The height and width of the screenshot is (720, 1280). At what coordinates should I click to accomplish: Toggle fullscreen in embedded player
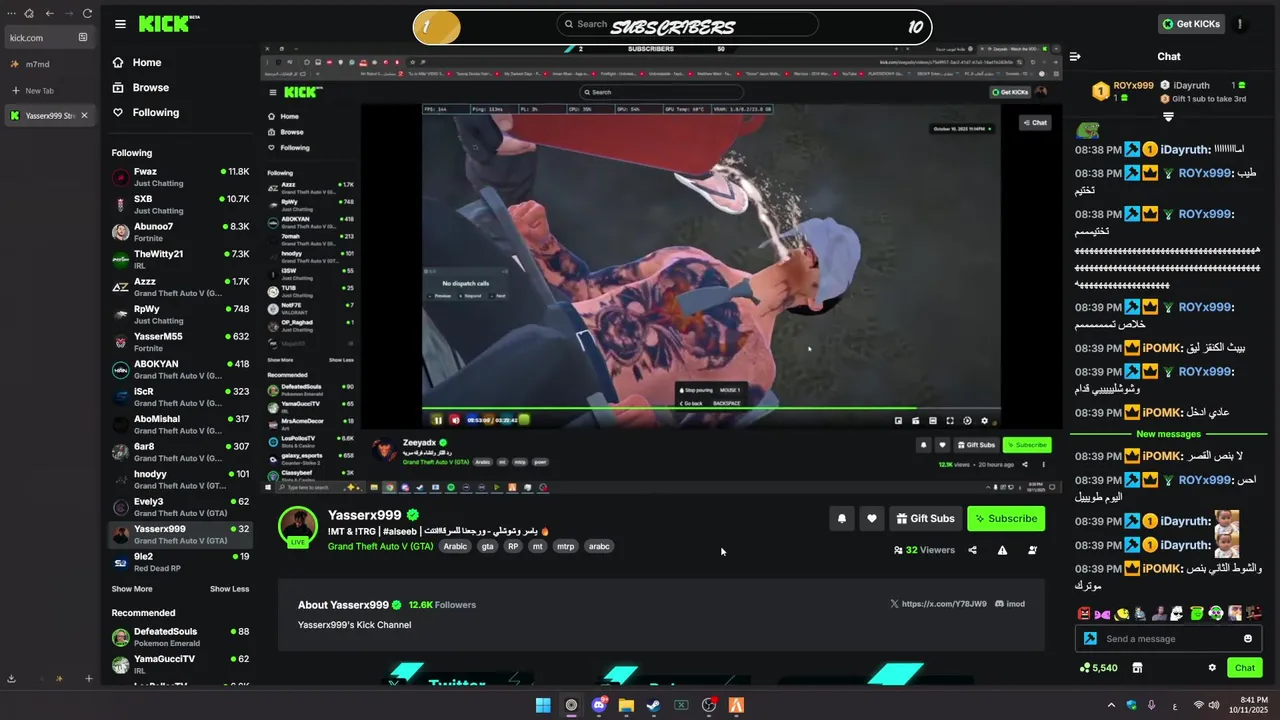click(x=950, y=421)
